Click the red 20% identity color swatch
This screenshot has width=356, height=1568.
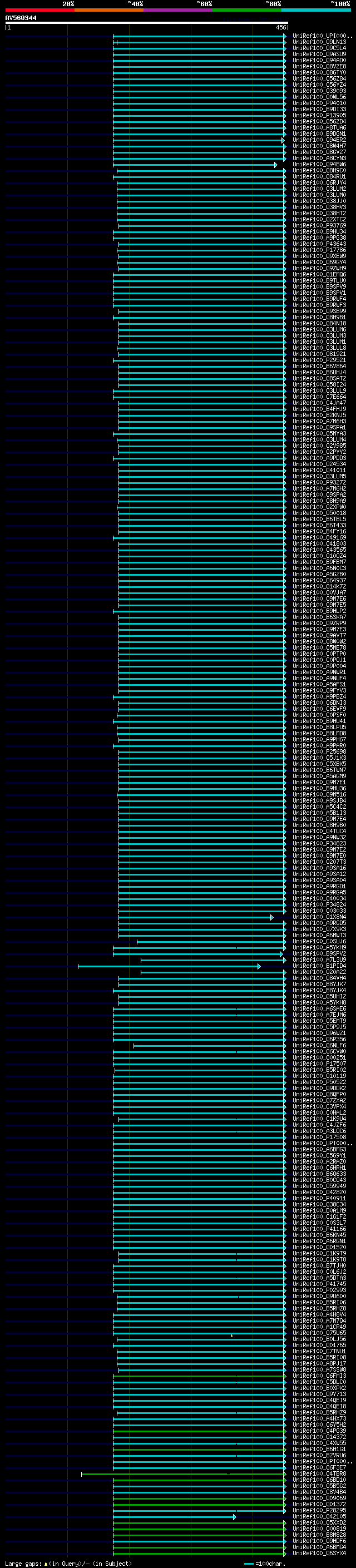point(39,10)
